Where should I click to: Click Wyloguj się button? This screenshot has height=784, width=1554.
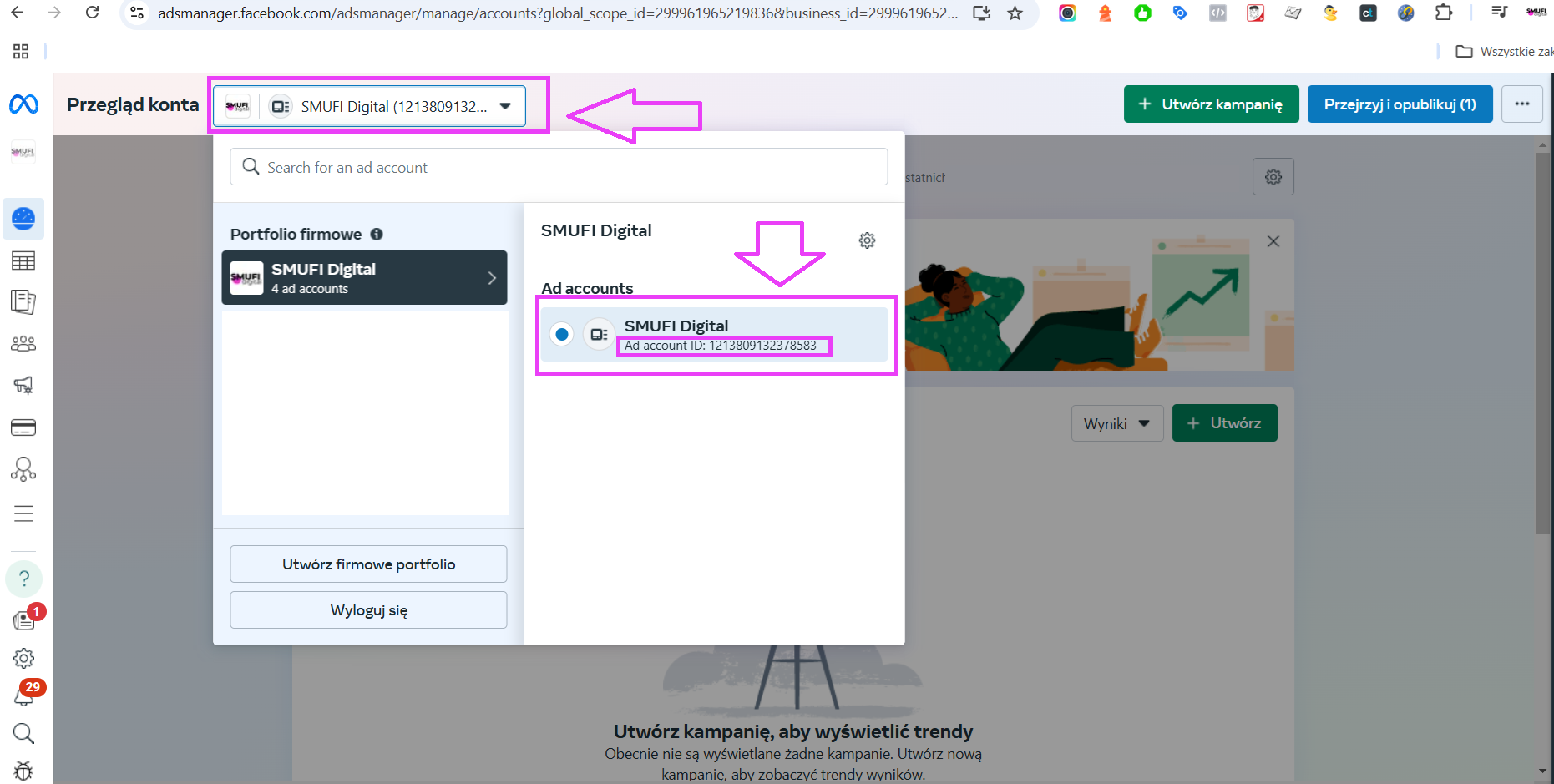[x=368, y=610]
